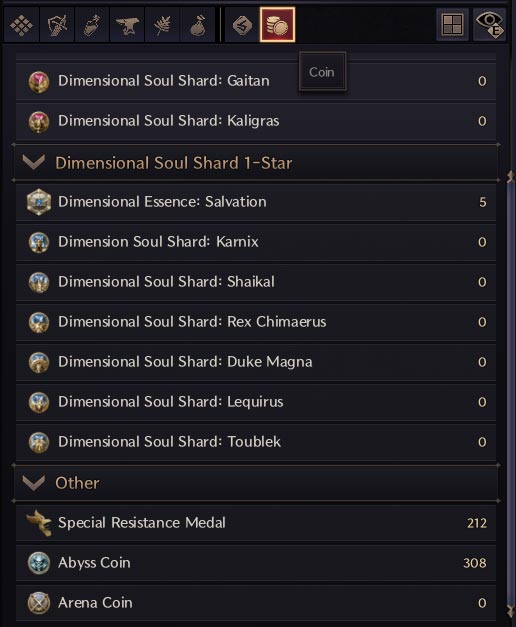Switch to four-square grid view layout
Screen dimensions: 516x627
(x=452, y=25)
